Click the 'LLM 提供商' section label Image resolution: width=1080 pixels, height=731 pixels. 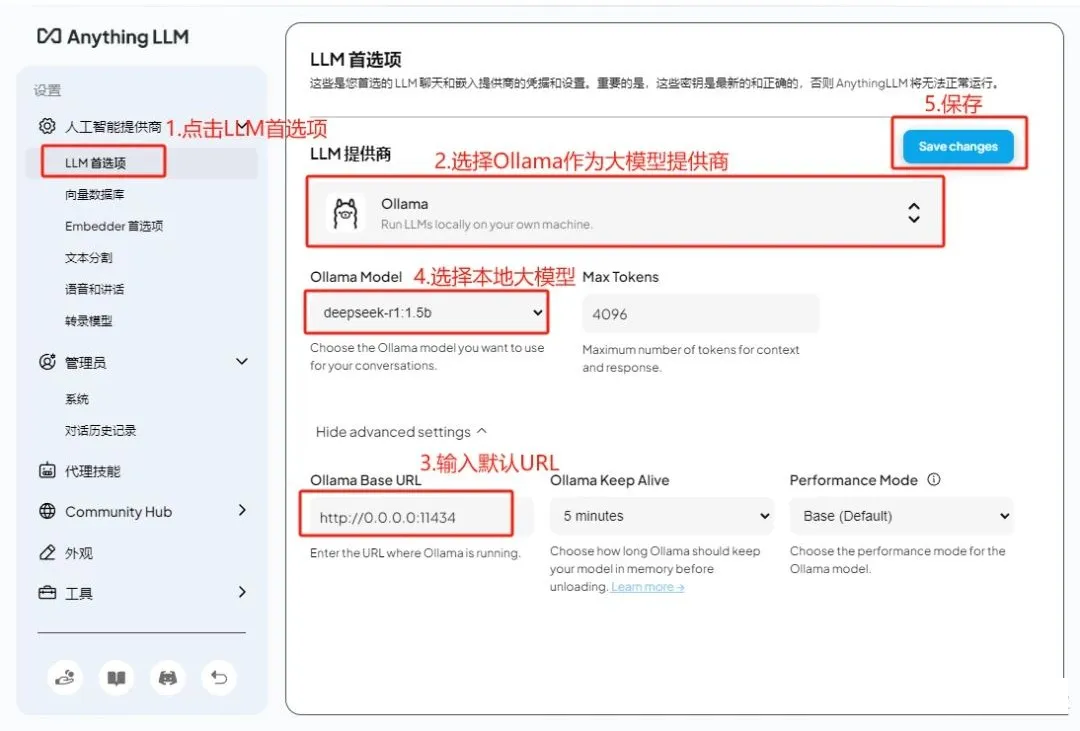tap(351, 154)
